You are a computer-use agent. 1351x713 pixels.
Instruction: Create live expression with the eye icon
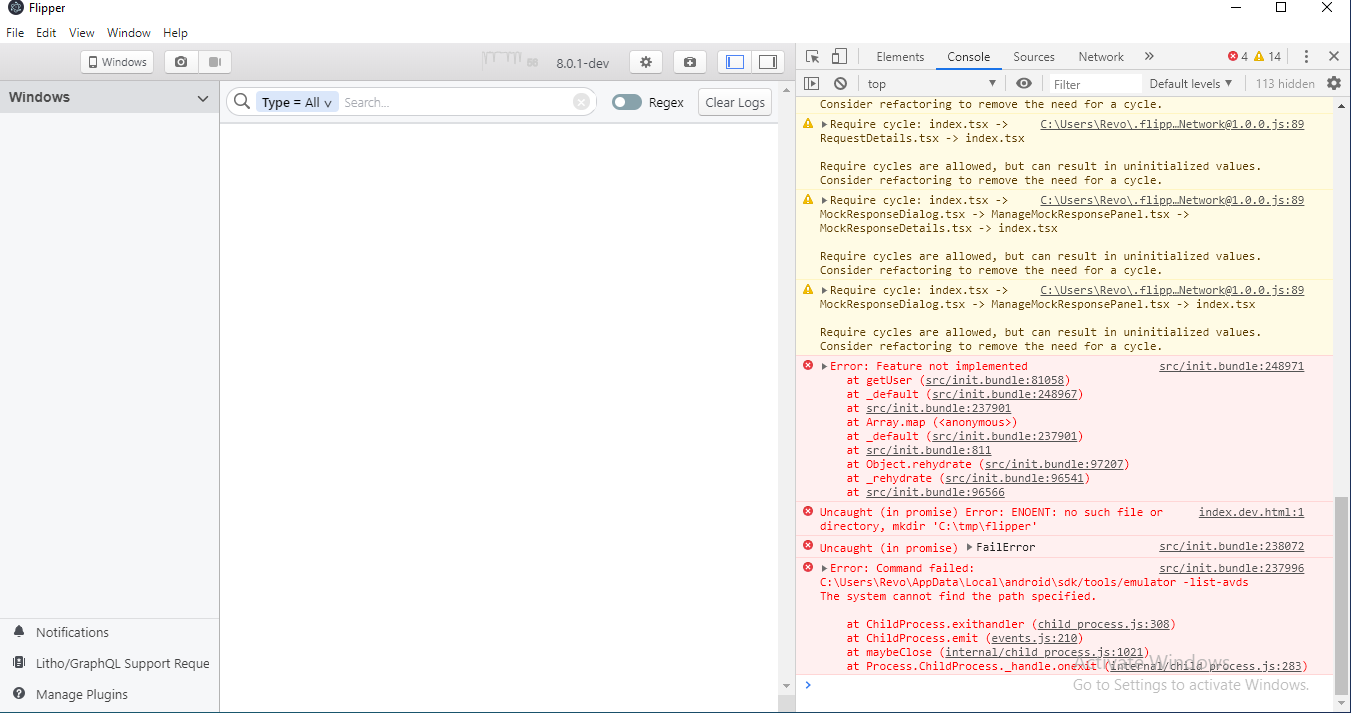(x=1021, y=83)
